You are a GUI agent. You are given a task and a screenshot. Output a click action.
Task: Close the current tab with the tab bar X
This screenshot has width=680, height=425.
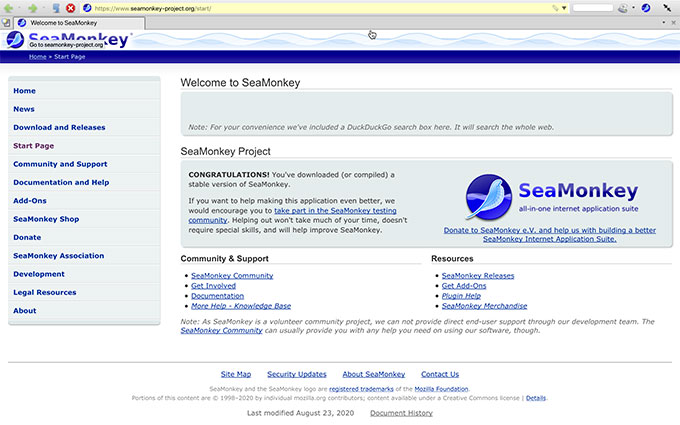tap(673, 23)
